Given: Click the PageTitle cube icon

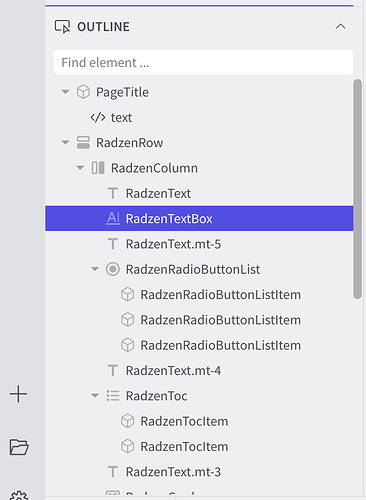Looking at the screenshot, I should coord(83,92).
